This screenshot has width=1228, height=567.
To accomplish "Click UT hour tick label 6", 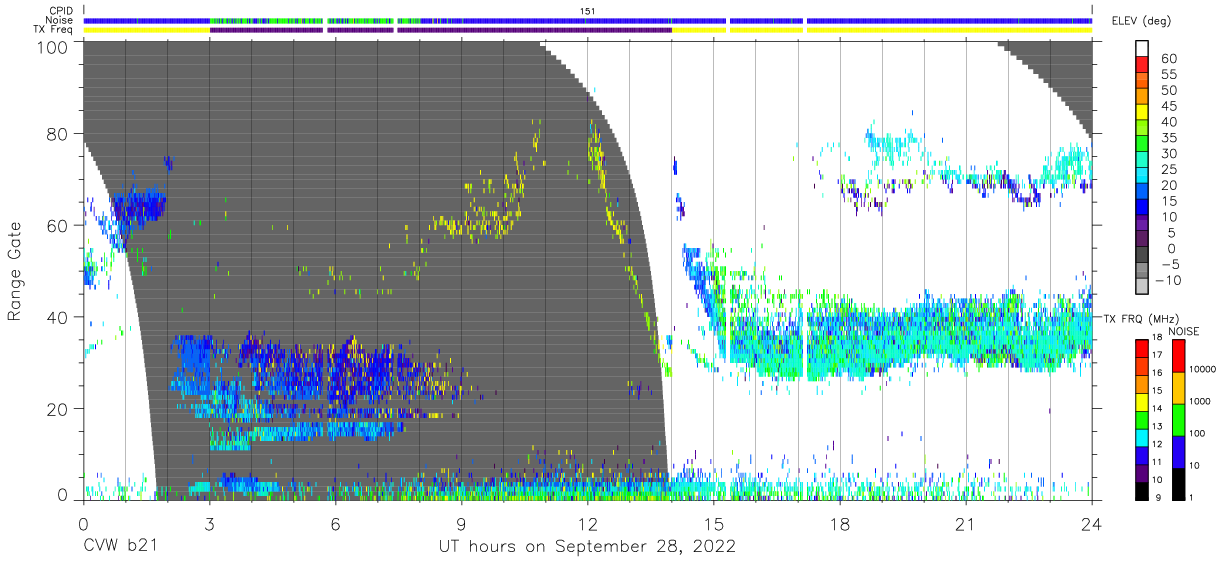I will 335,523.
